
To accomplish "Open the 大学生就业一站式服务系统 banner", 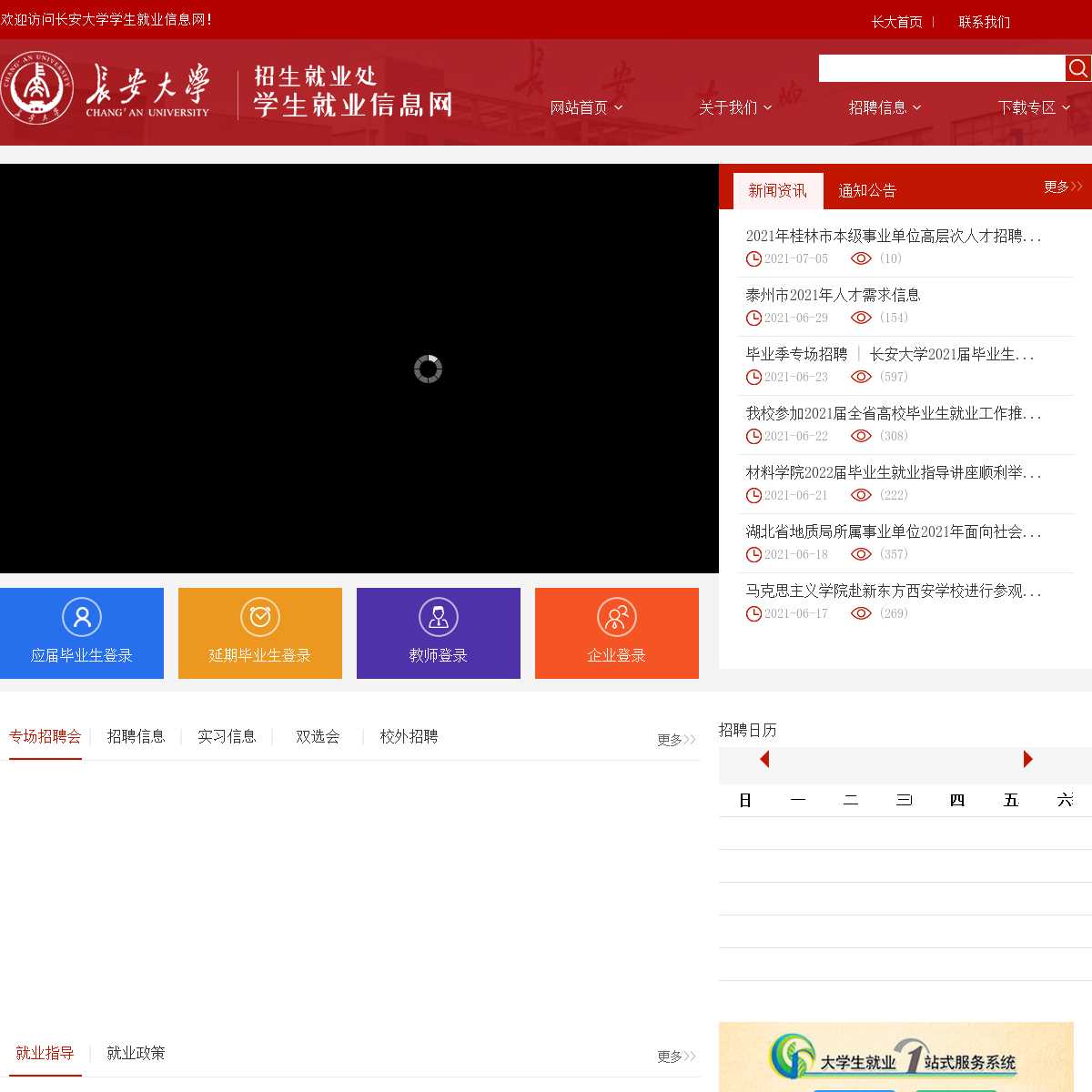I will [x=896, y=1057].
